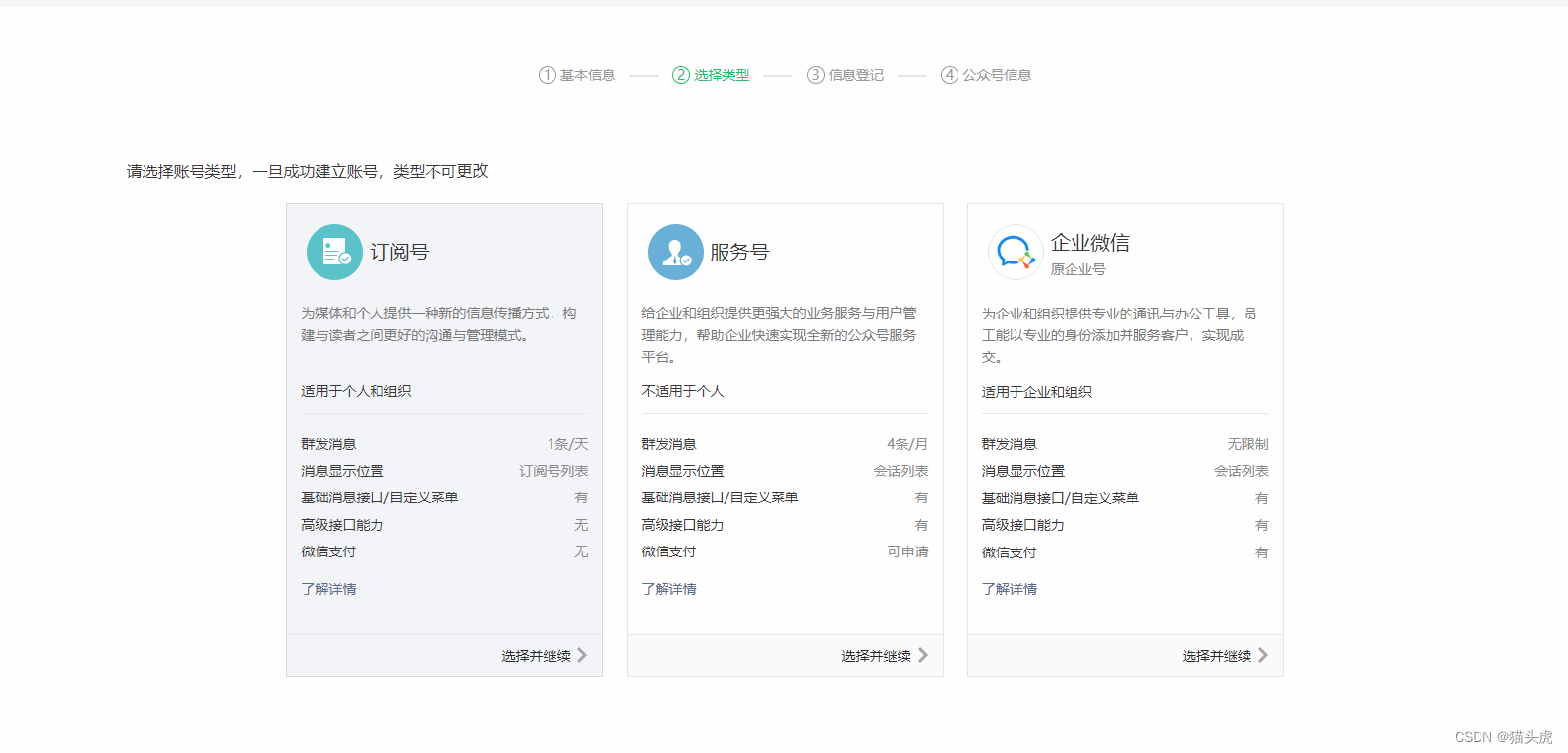The height and width of the screenshot is (753, 1568).
Task: Click the 4条/月 value
Action: coord(907,444)
